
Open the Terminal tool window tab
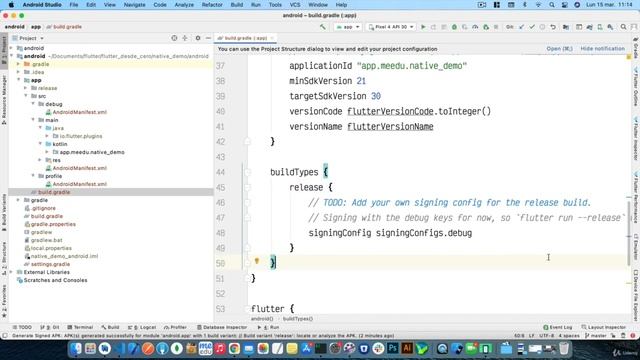(x=80, y=327)
